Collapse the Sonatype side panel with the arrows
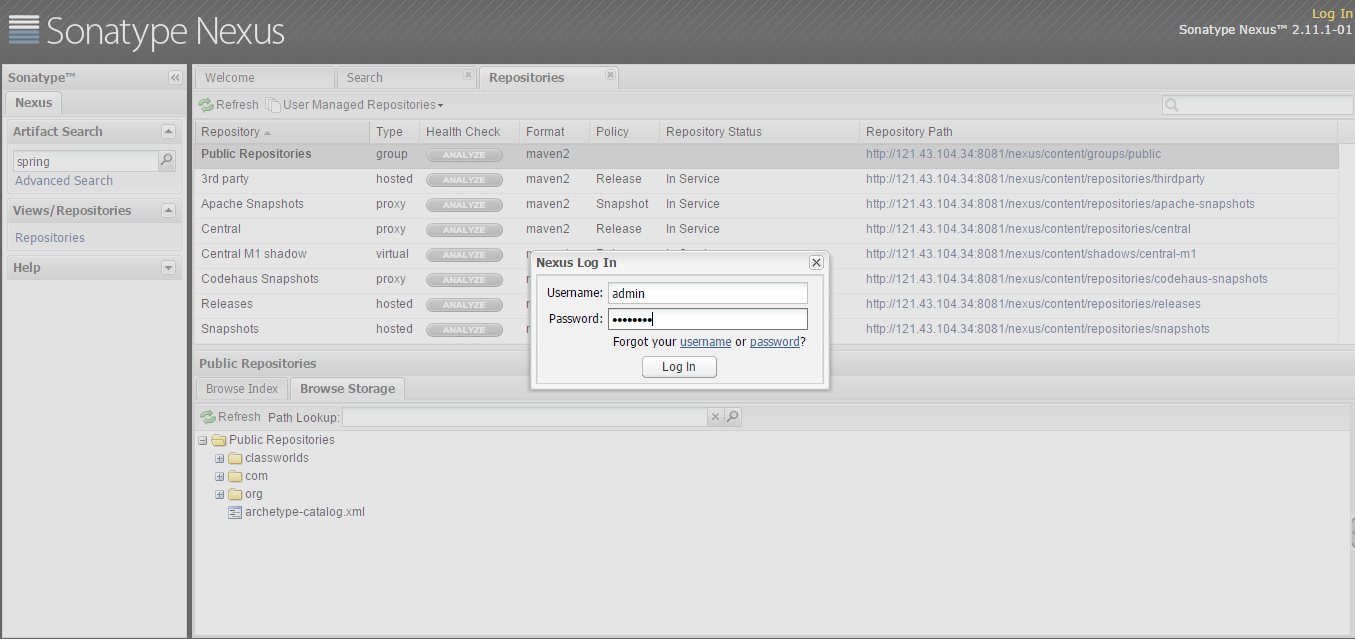 coord(175,78)
